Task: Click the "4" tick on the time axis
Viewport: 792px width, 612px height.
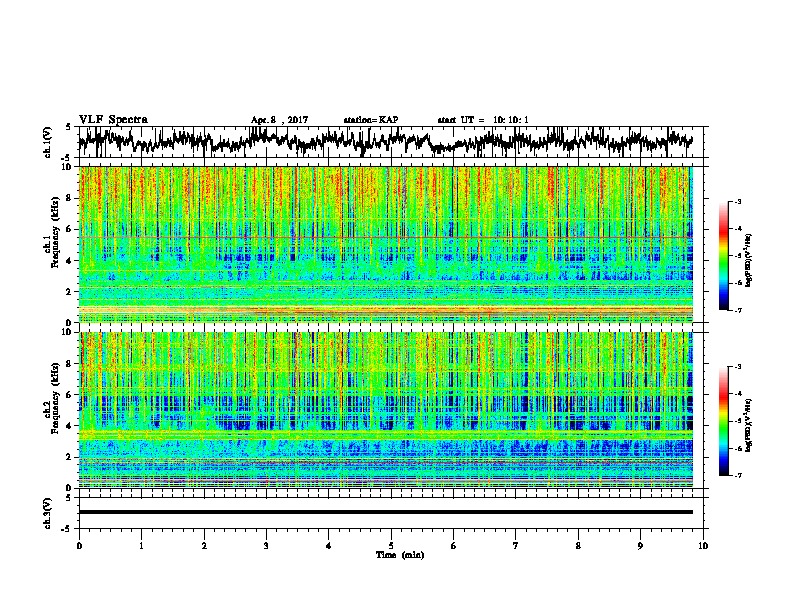Action: click(x=329, y=546)
